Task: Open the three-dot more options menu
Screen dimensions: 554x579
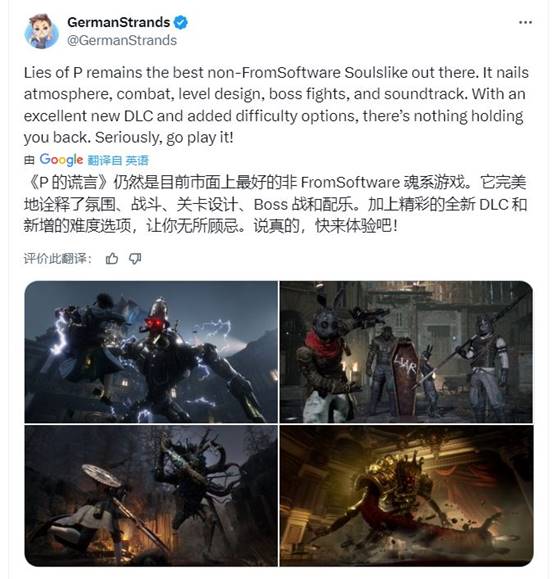Action: (x=525, y=23)
